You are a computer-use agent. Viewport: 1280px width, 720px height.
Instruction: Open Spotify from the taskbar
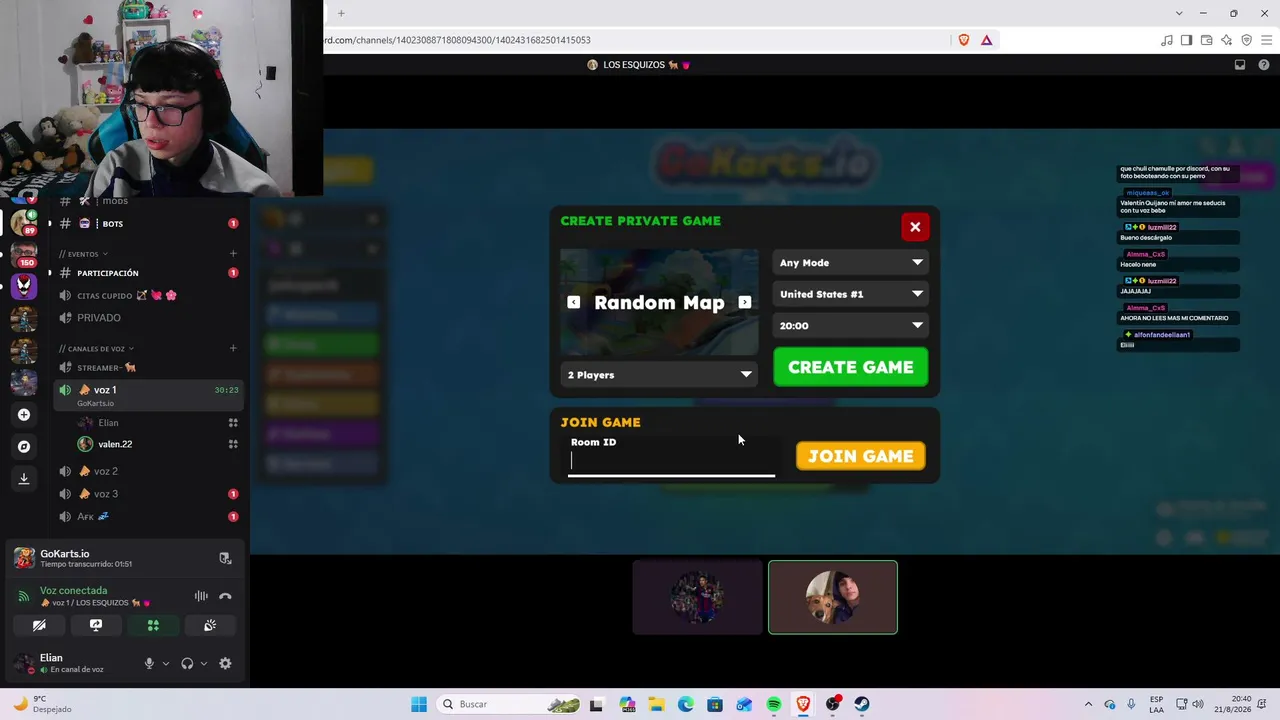[774, 704]
